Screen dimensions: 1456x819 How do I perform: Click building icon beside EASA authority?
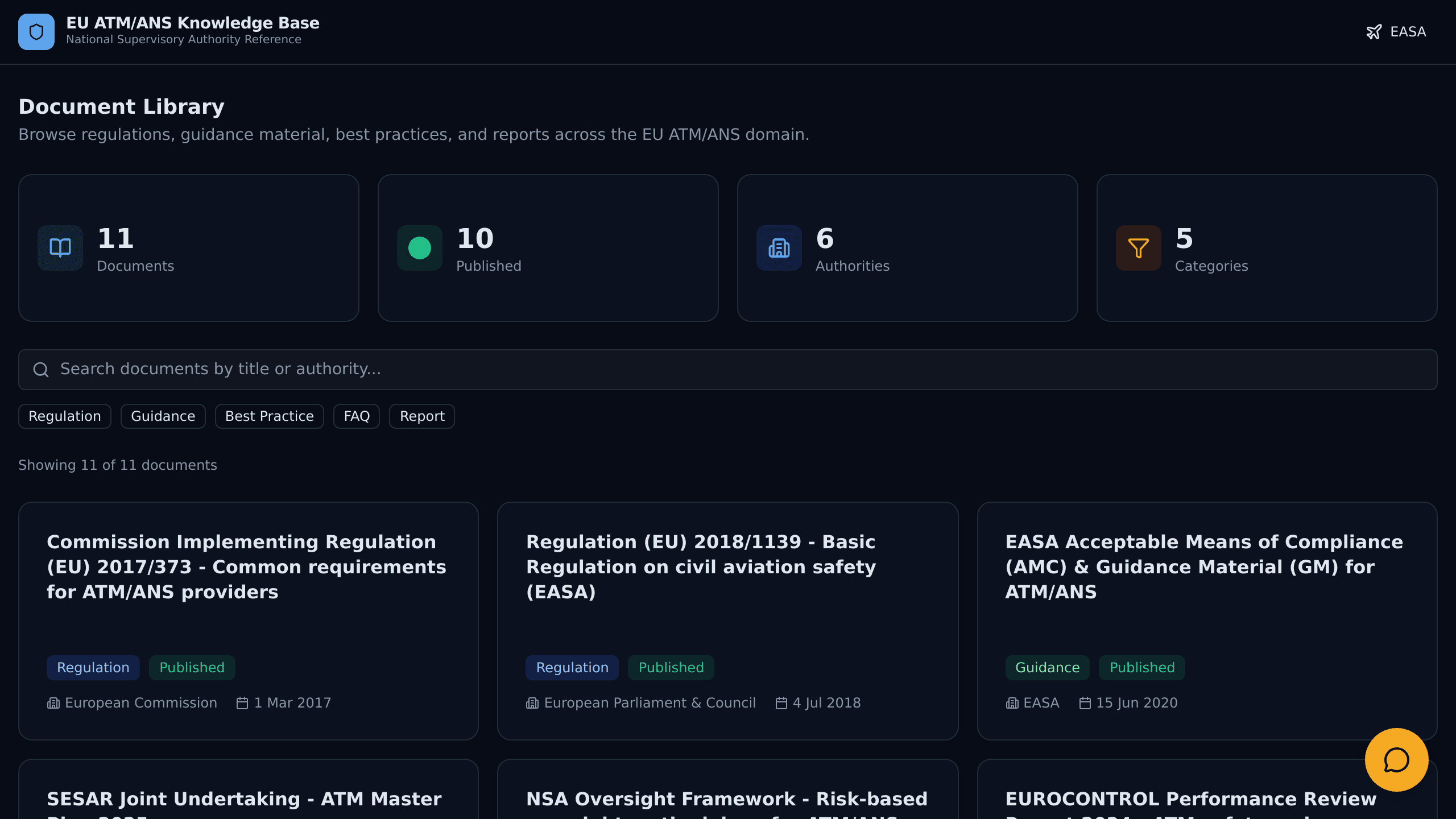[1012, 704]
